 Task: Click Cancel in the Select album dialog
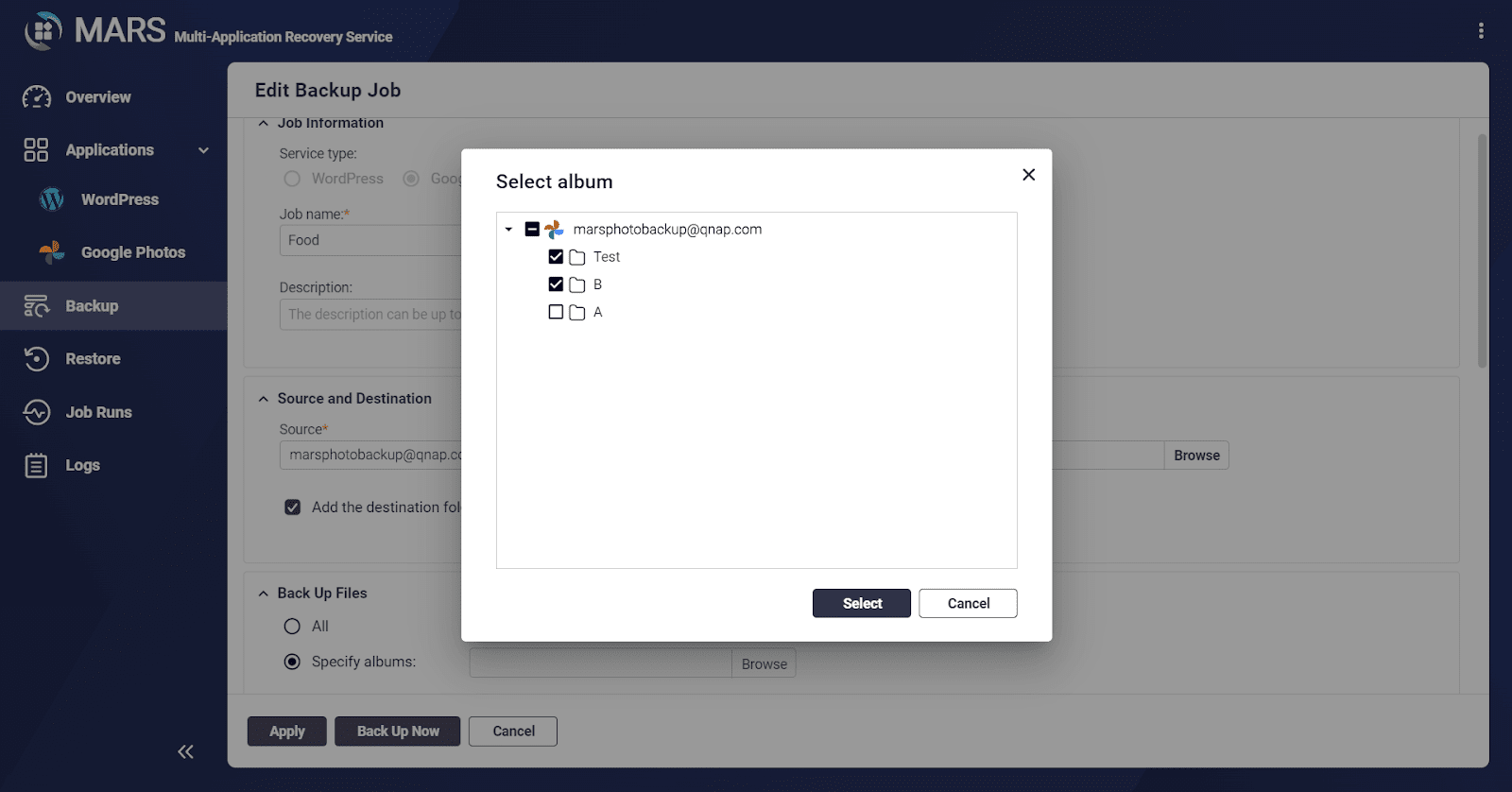[x=969, y=603]
